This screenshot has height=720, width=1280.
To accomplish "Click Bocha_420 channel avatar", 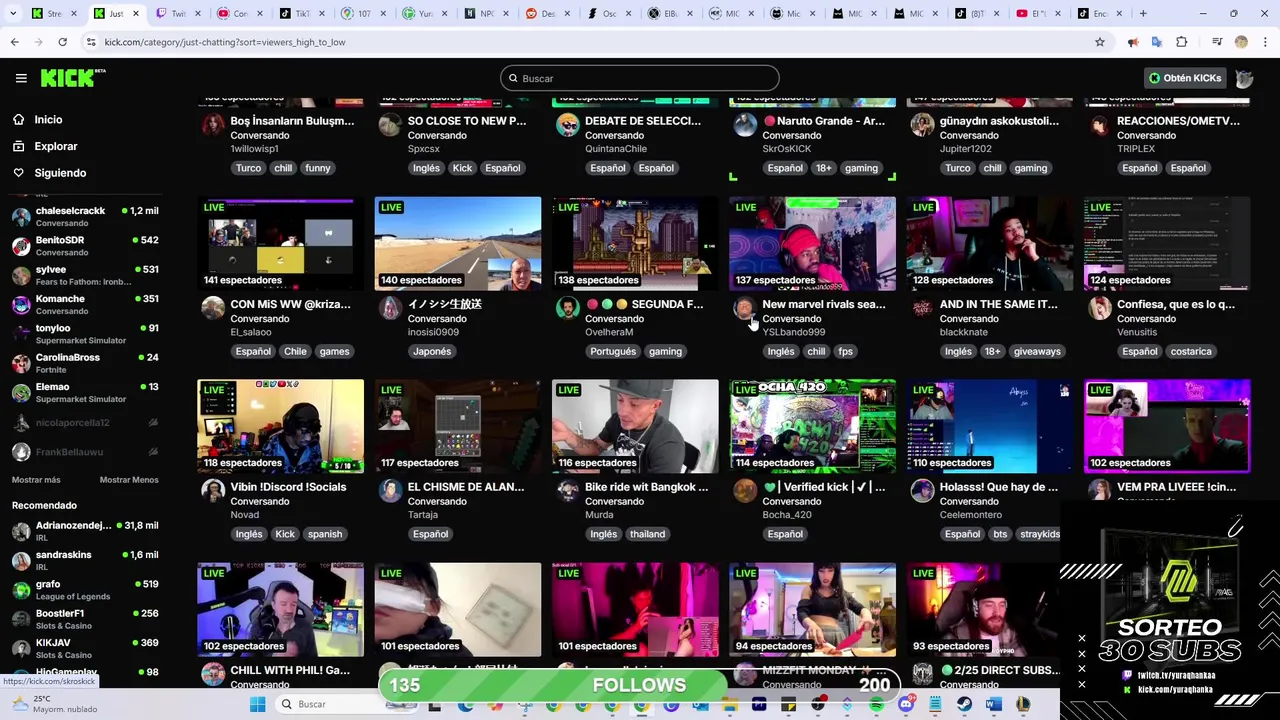I will point(745,491).
